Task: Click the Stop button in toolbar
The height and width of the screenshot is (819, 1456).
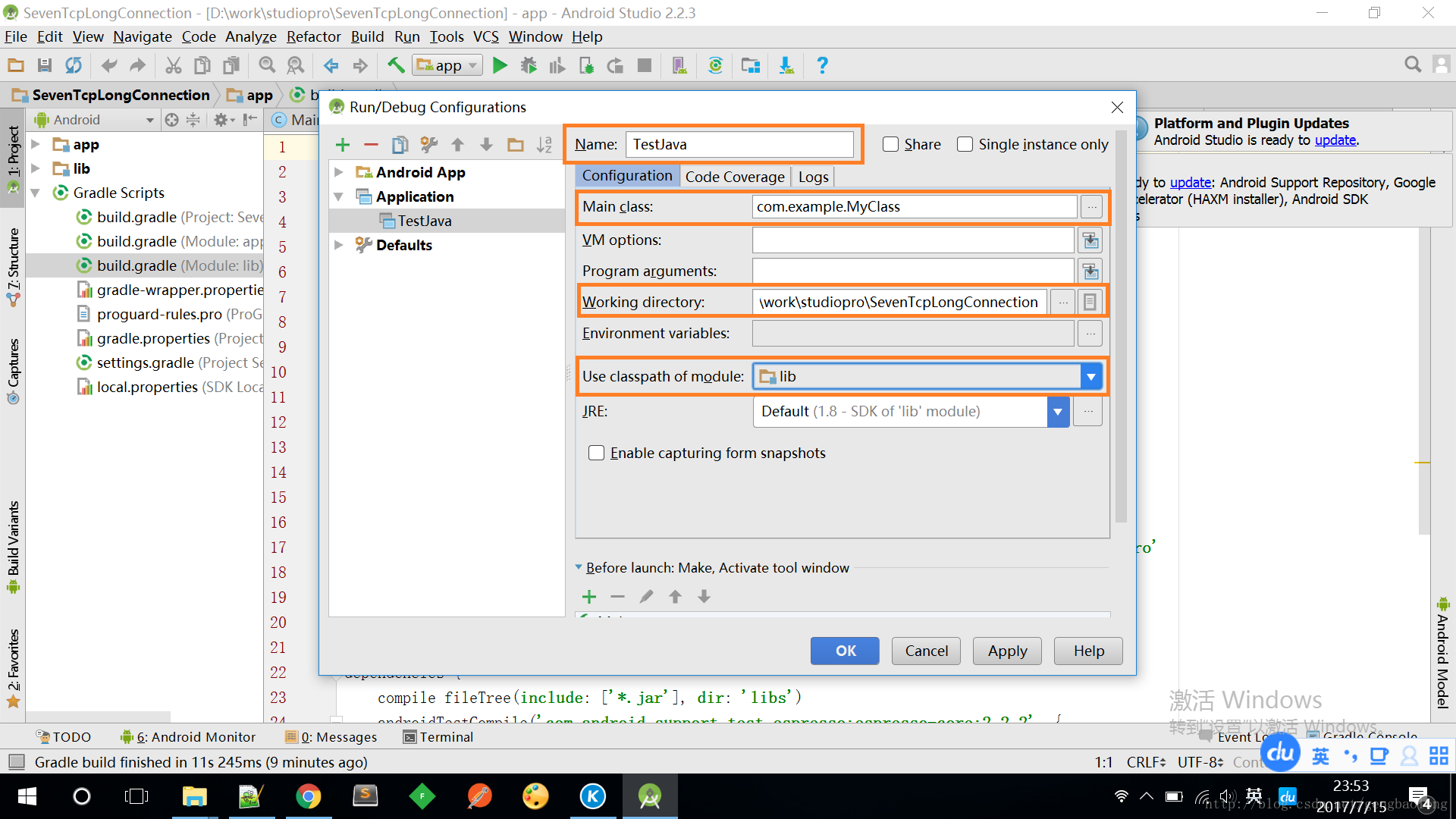Action: (x=645, y=66)
